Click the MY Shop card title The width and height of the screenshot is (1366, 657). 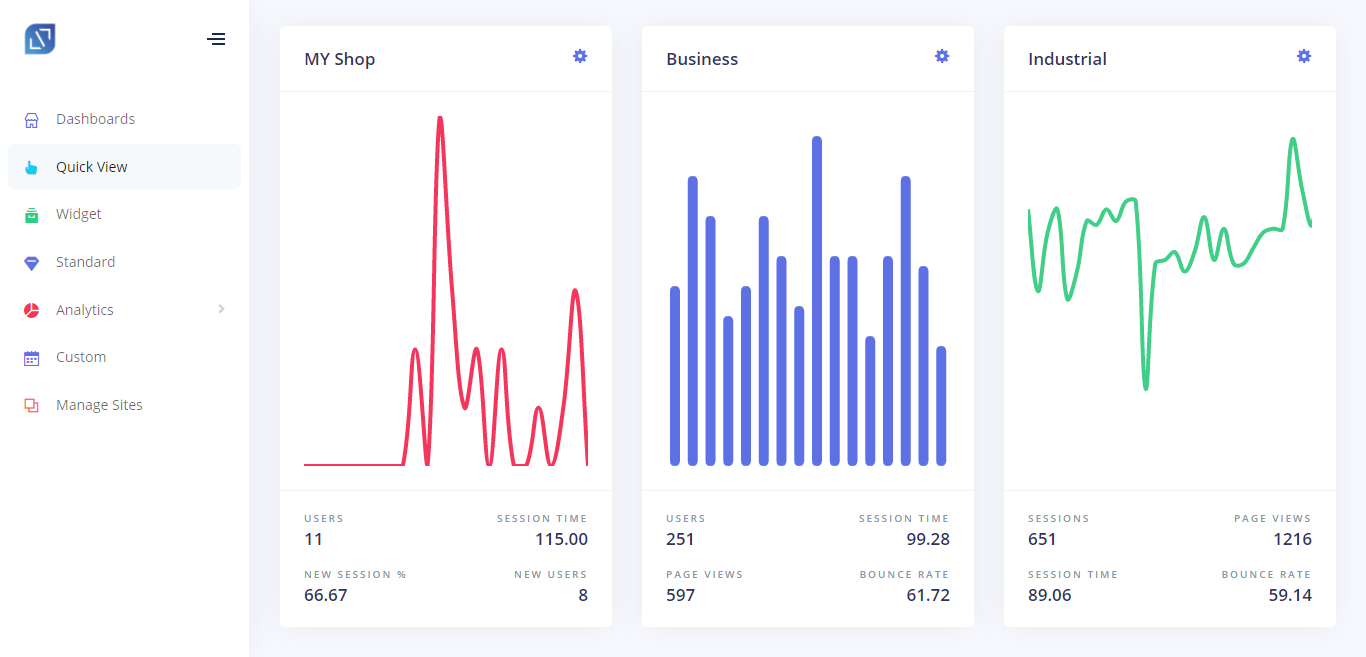340,59
